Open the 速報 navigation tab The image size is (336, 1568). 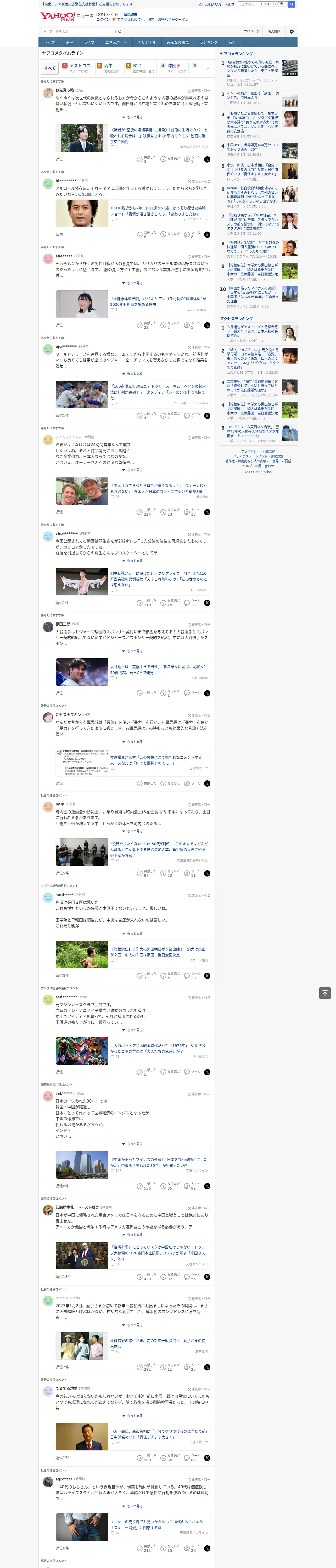[x=69, y=43]
